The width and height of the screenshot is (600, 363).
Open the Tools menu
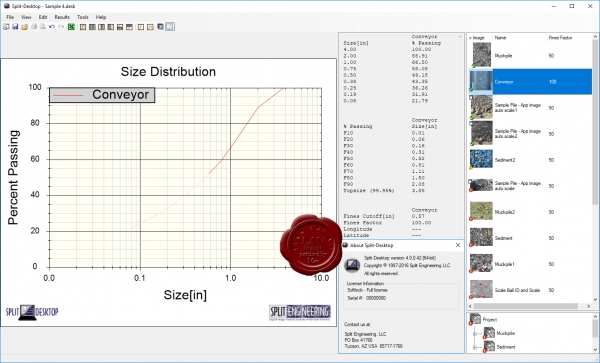(83, 17)
